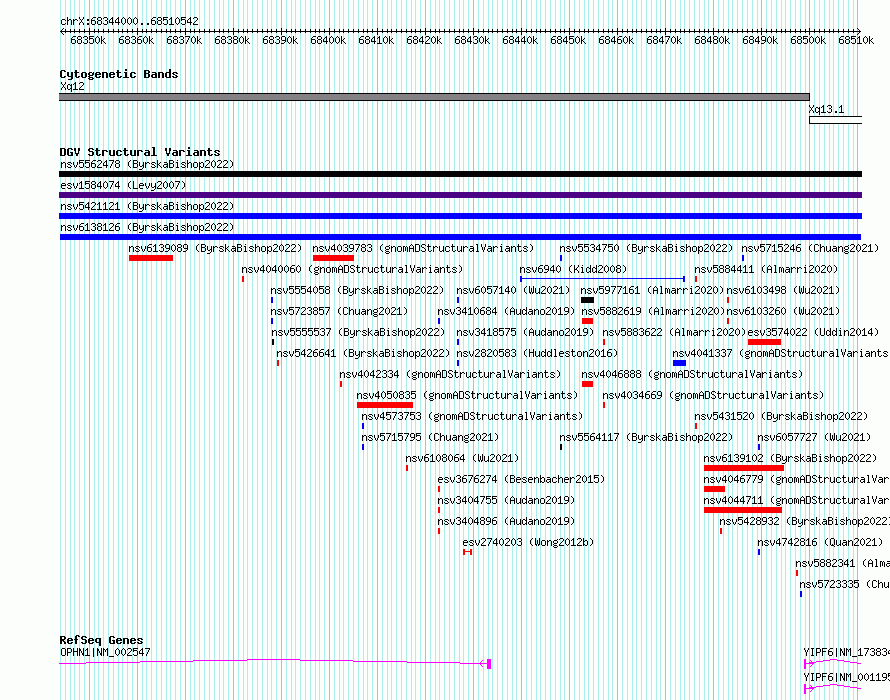
Task: Select nsv5882619 (Almarri2020) label
Action: point(653,312)
